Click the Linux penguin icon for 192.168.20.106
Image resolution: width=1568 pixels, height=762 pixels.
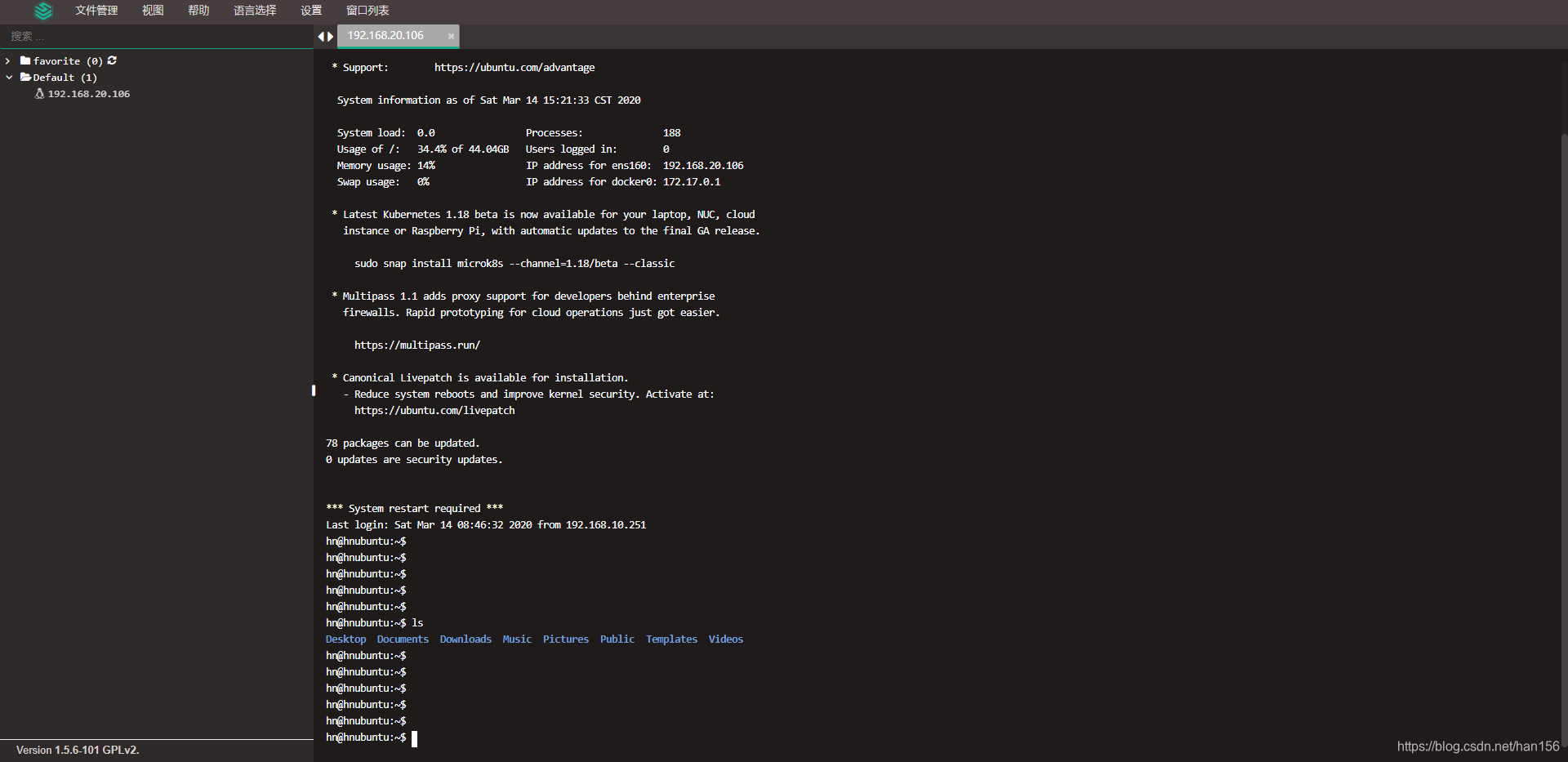point(39,94)
